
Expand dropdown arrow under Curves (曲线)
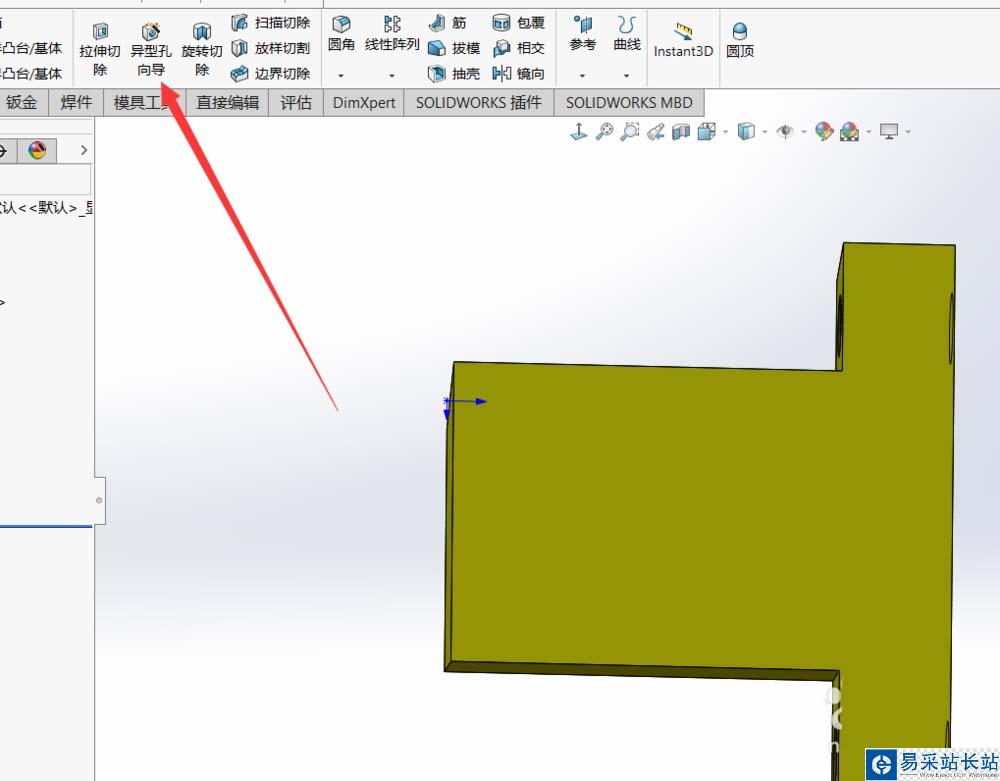pos(627,75)
